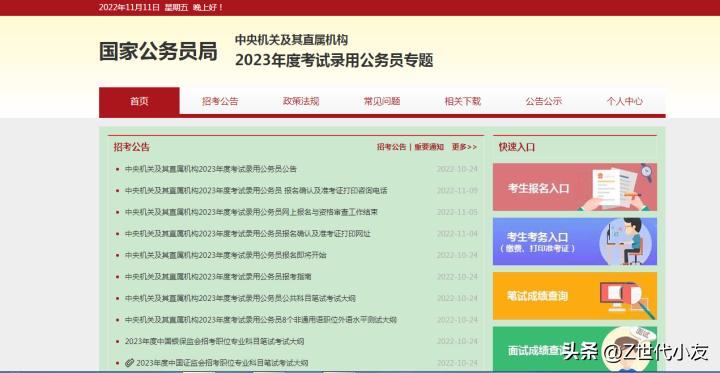This screenshot has height=373, width=720.
Task: Open the 中国银保监会招考职位专业科目大纲 notice
Action: point(214,342)
